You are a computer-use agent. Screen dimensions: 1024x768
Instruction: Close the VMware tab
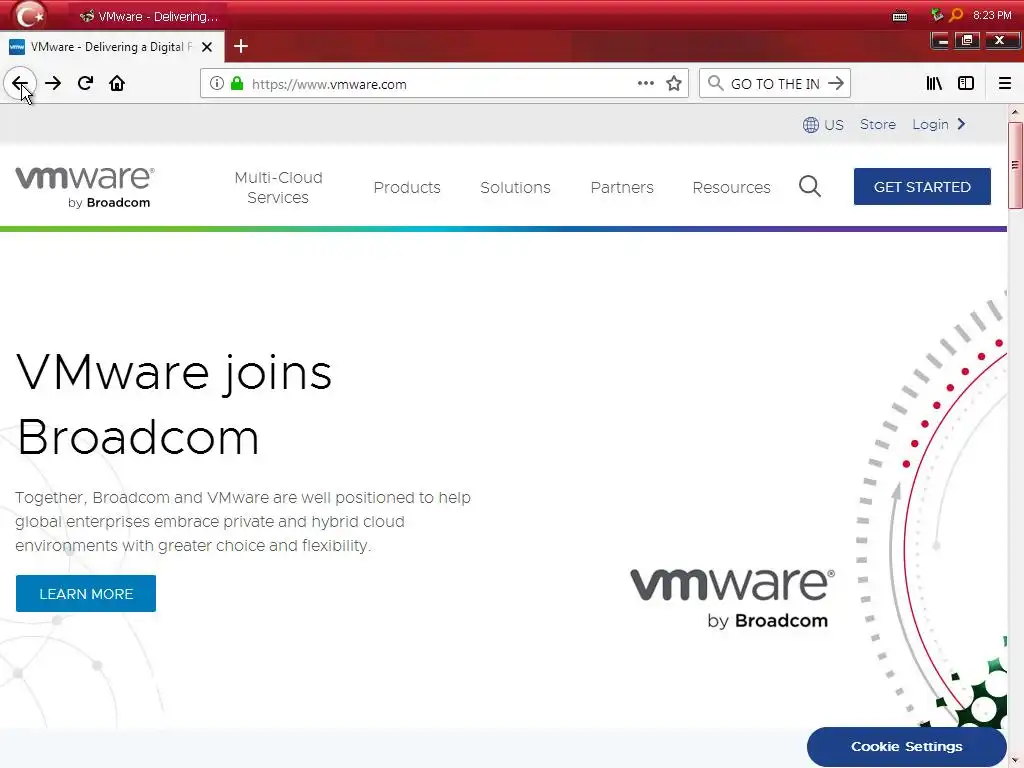tap(207, 47)
